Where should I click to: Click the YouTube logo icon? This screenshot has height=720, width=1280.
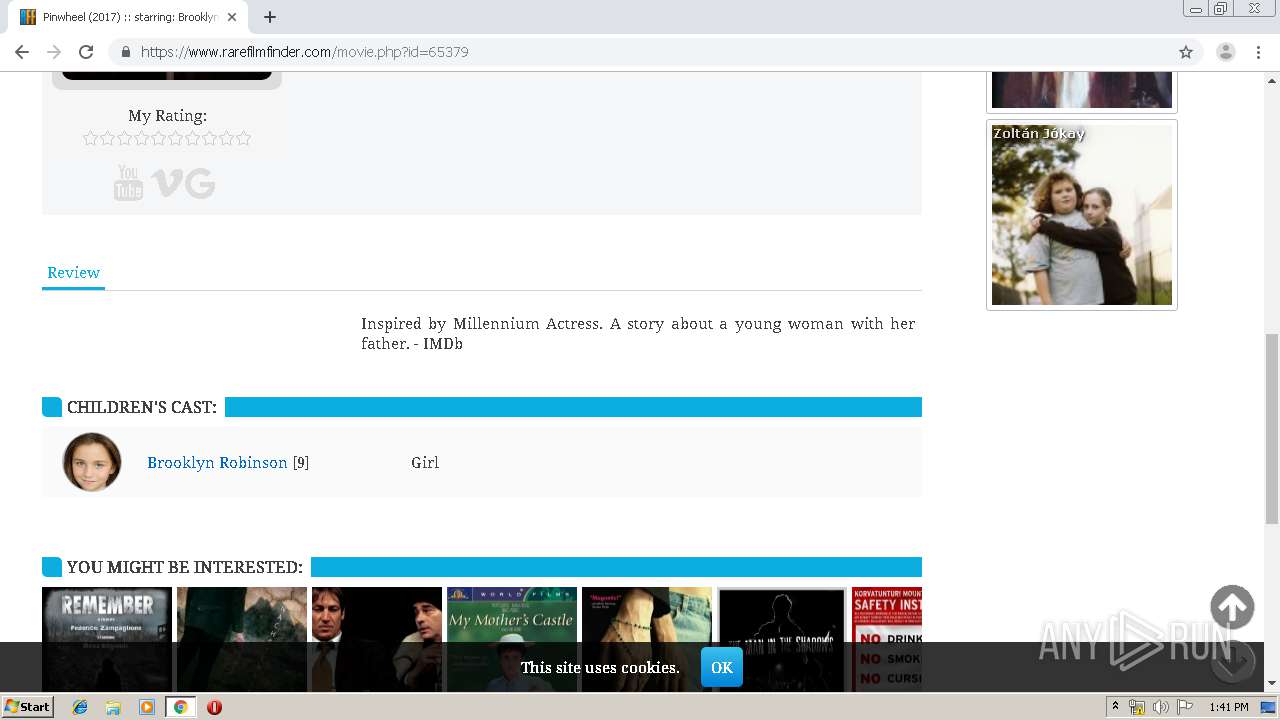click(128, 183)
